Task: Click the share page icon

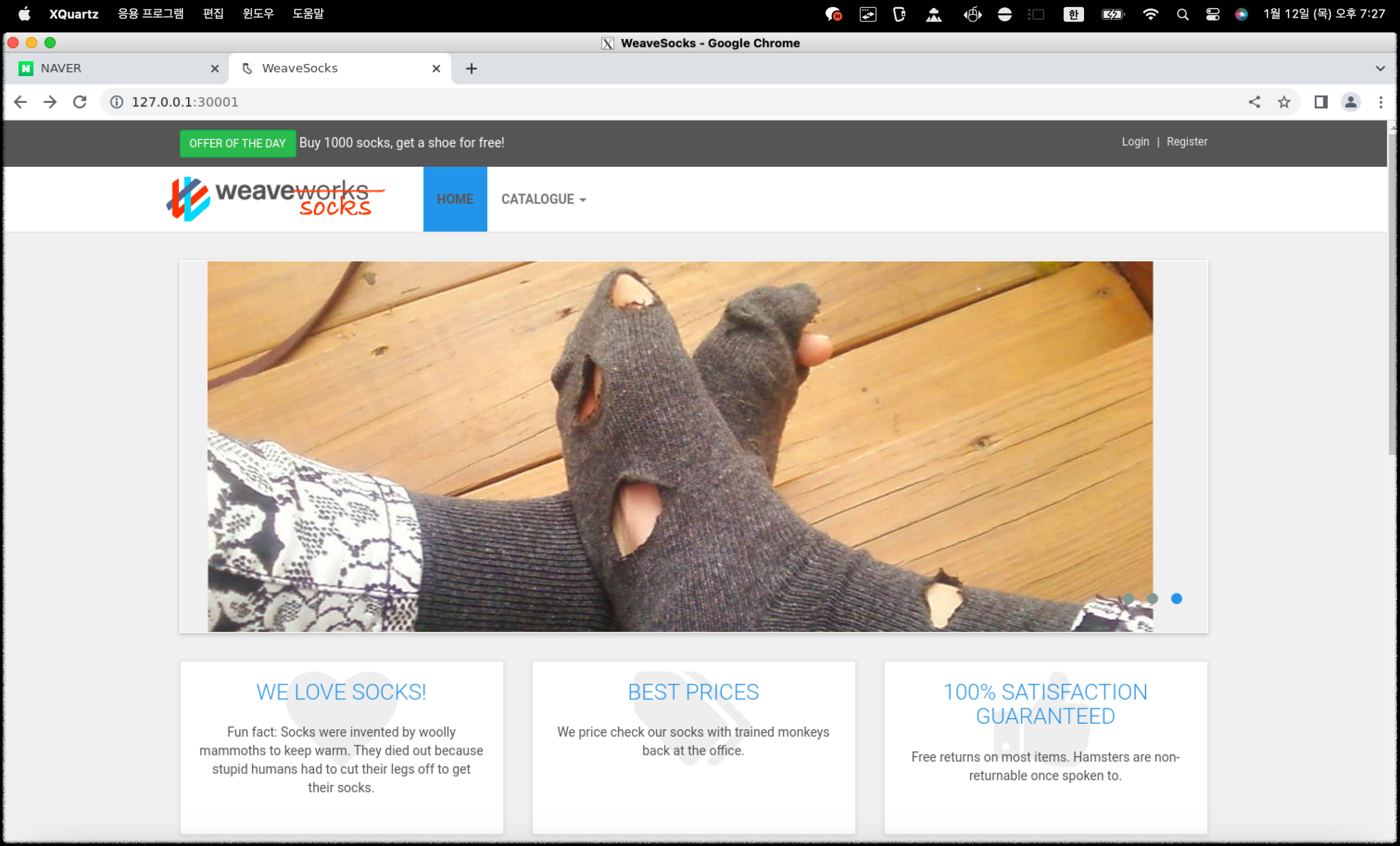Action: 1254,102
